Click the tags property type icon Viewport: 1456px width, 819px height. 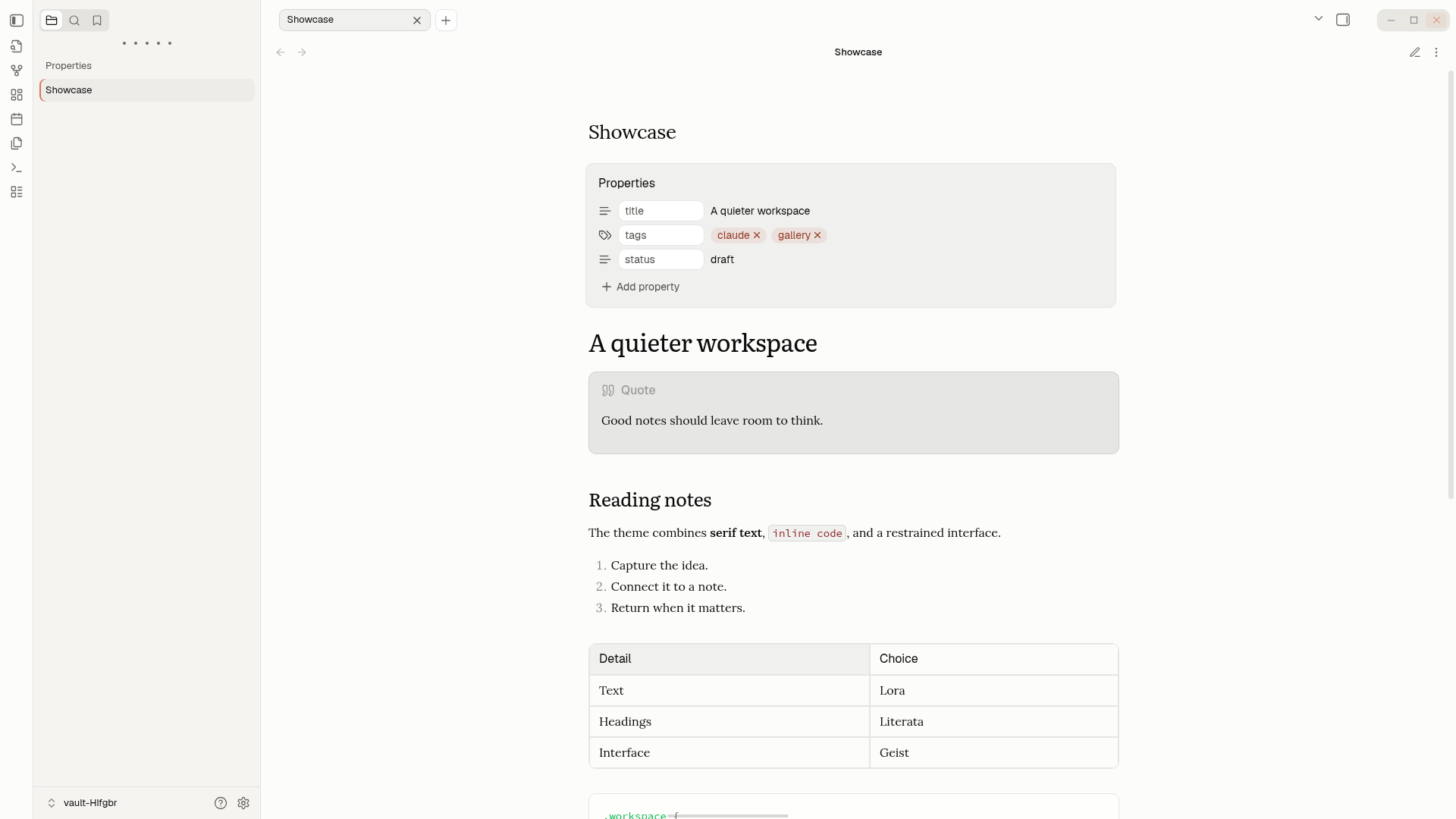(605, 235)
